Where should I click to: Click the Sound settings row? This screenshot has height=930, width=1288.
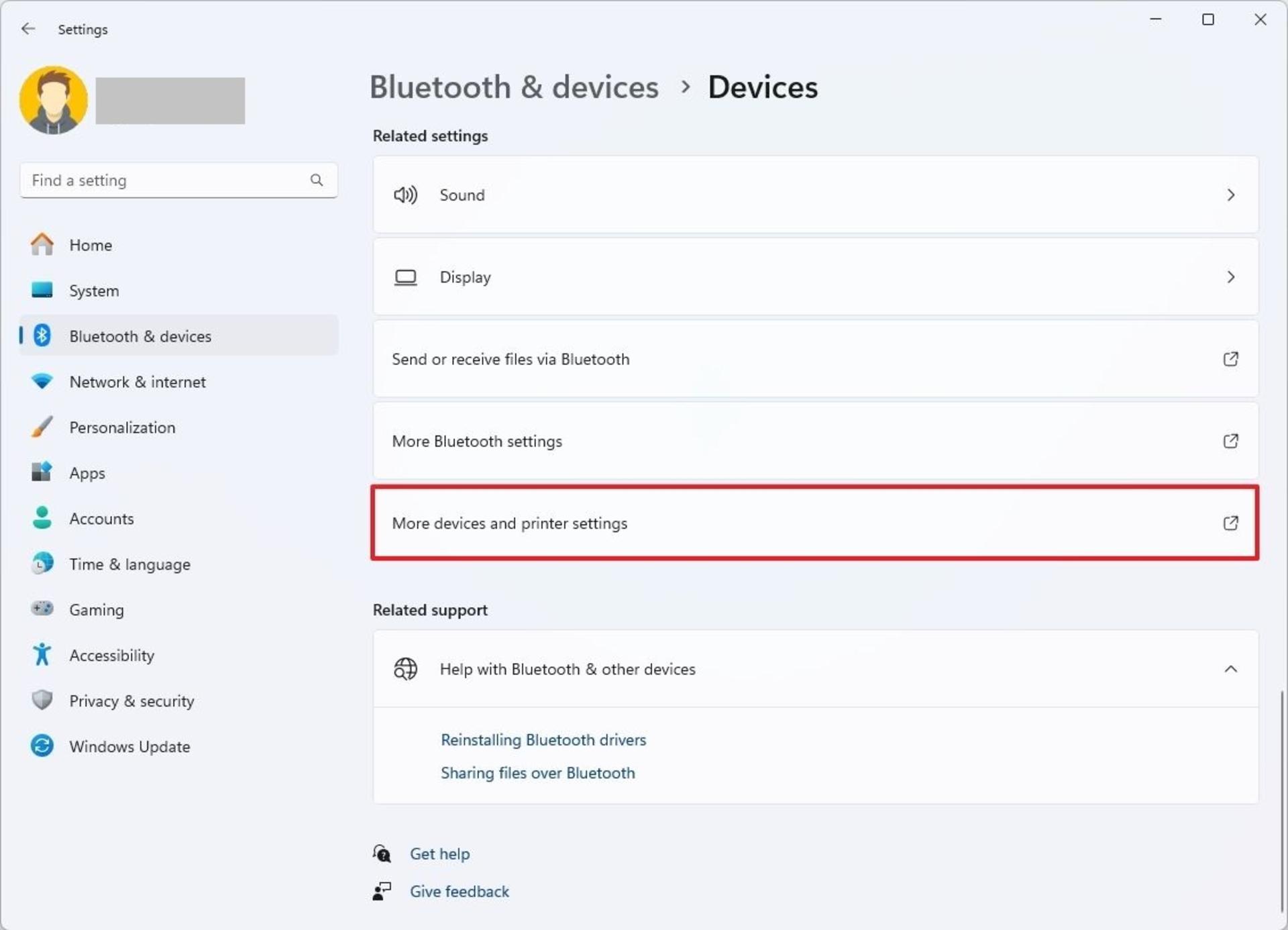click(x=816, y=195)
